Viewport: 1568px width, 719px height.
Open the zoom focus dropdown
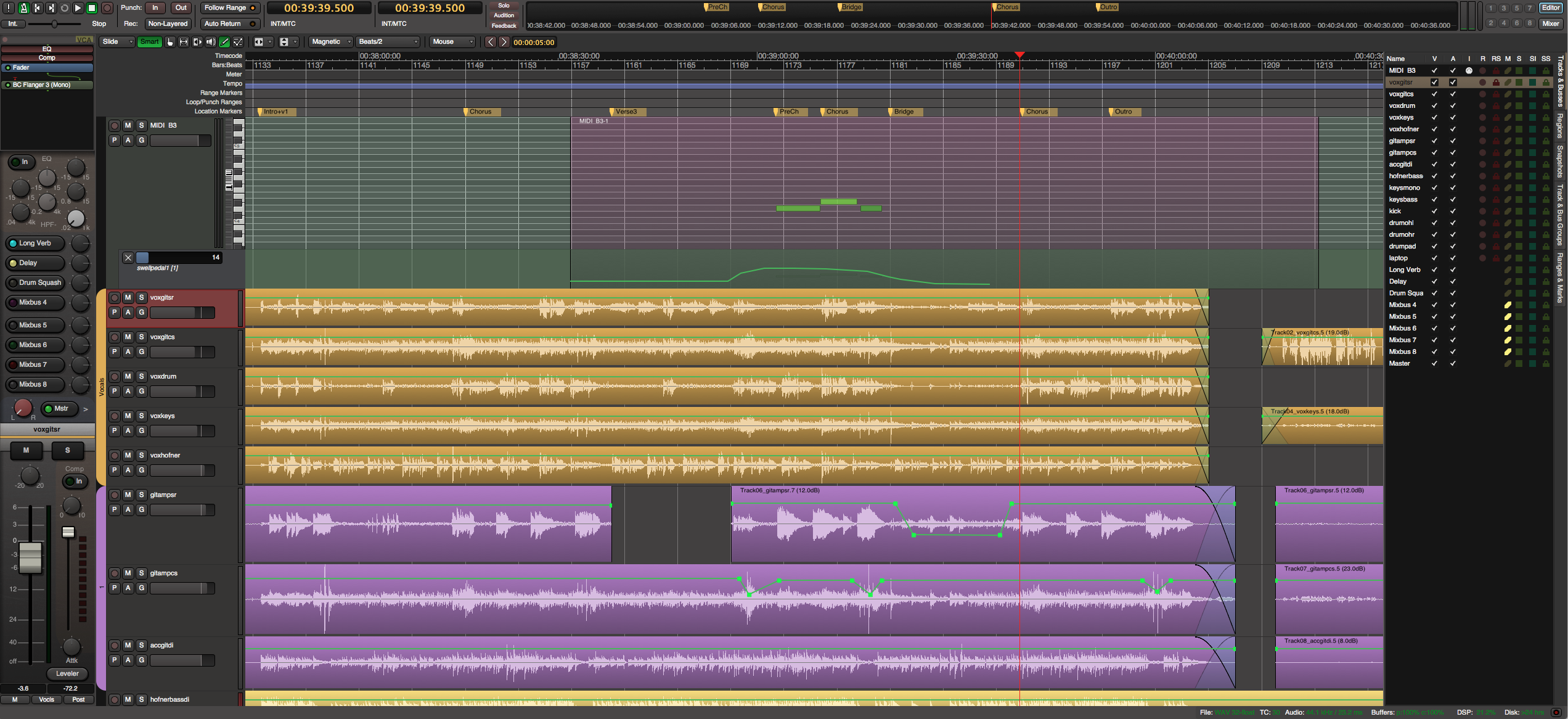(263, 42)
